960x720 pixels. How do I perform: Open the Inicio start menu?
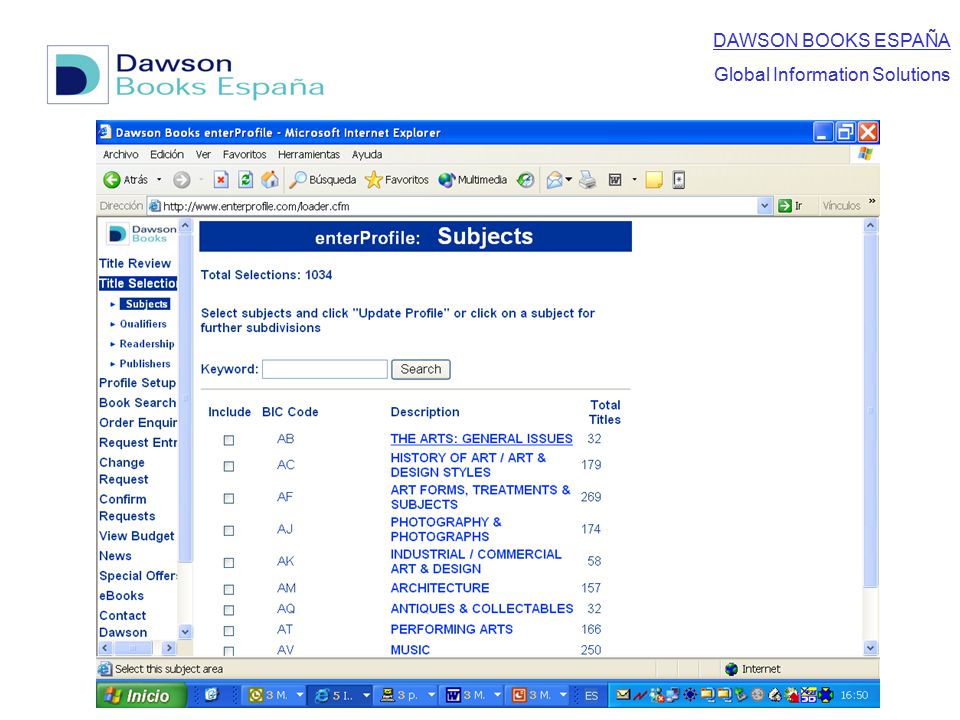(x=141, y=695)
